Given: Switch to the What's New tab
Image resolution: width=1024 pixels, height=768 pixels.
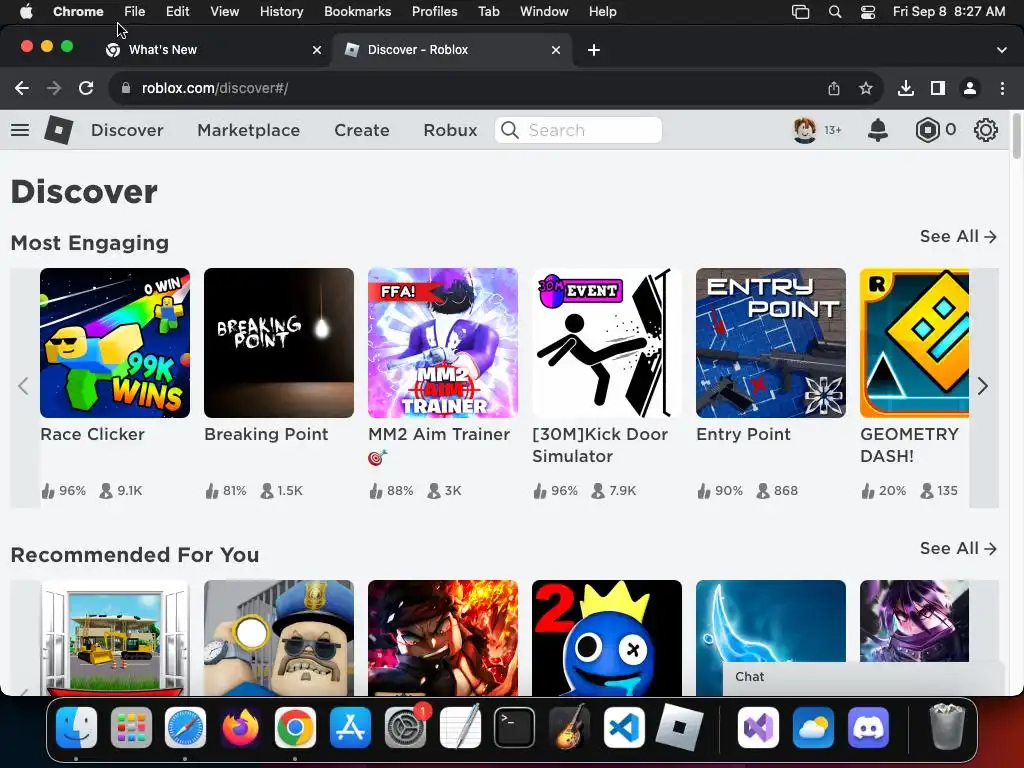Looking at the screenshot, I should coord(212,50).
